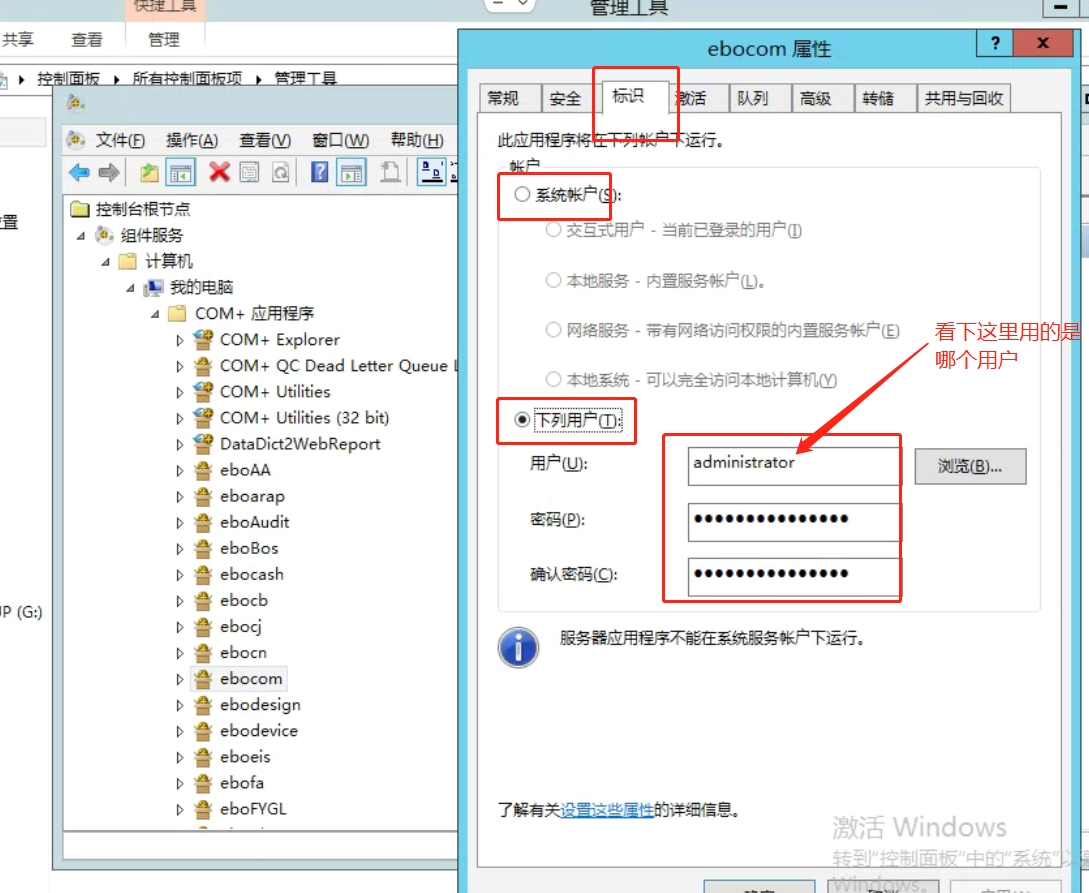Click the Refresh icon in toolbar

[x=281, y=172]
